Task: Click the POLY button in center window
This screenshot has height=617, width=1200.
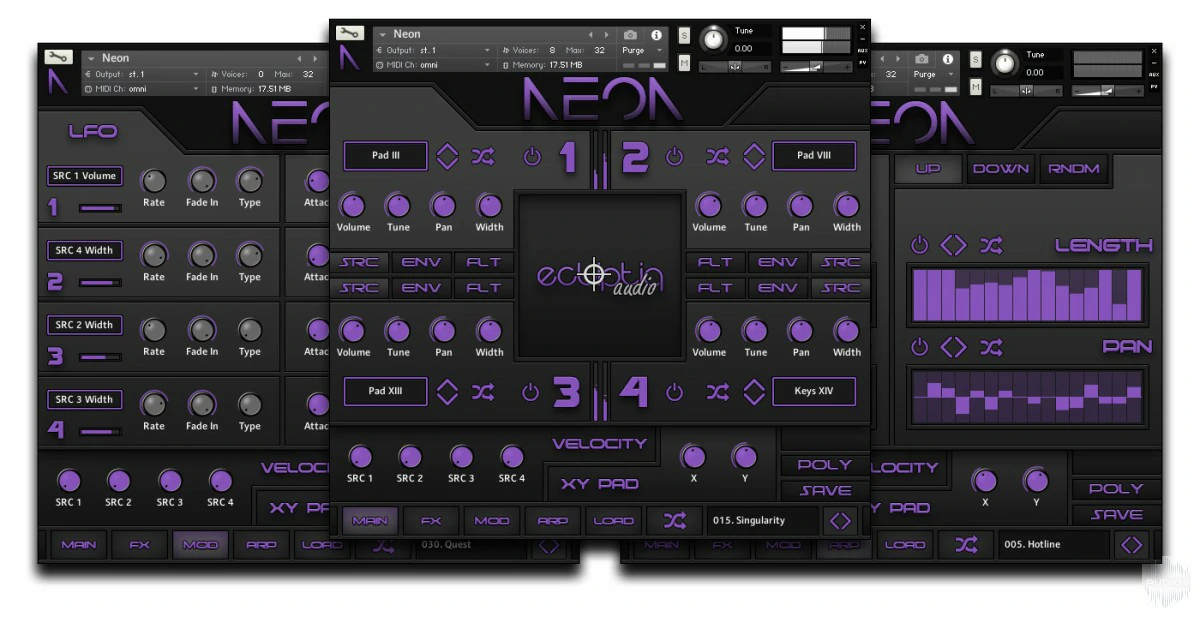Action: click(825, 465)
